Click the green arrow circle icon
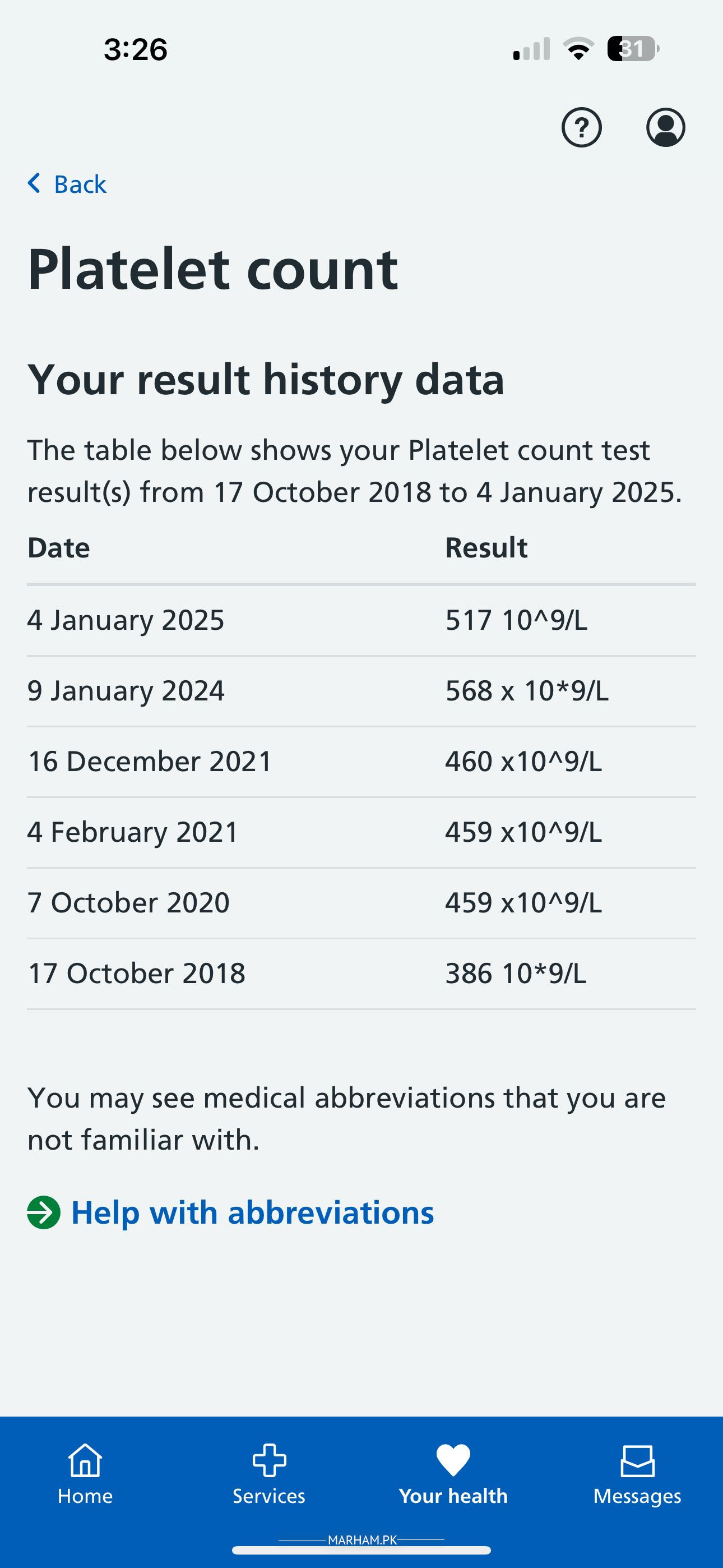 point(44,1212)
